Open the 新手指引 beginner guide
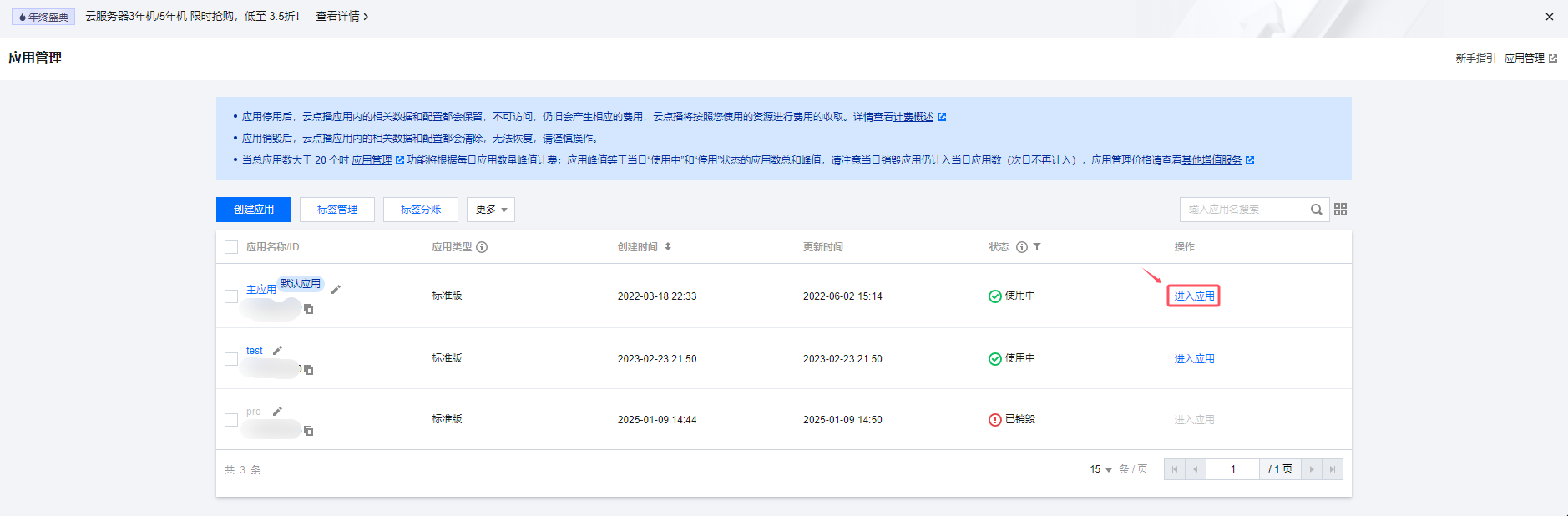 pos(1474,58)
